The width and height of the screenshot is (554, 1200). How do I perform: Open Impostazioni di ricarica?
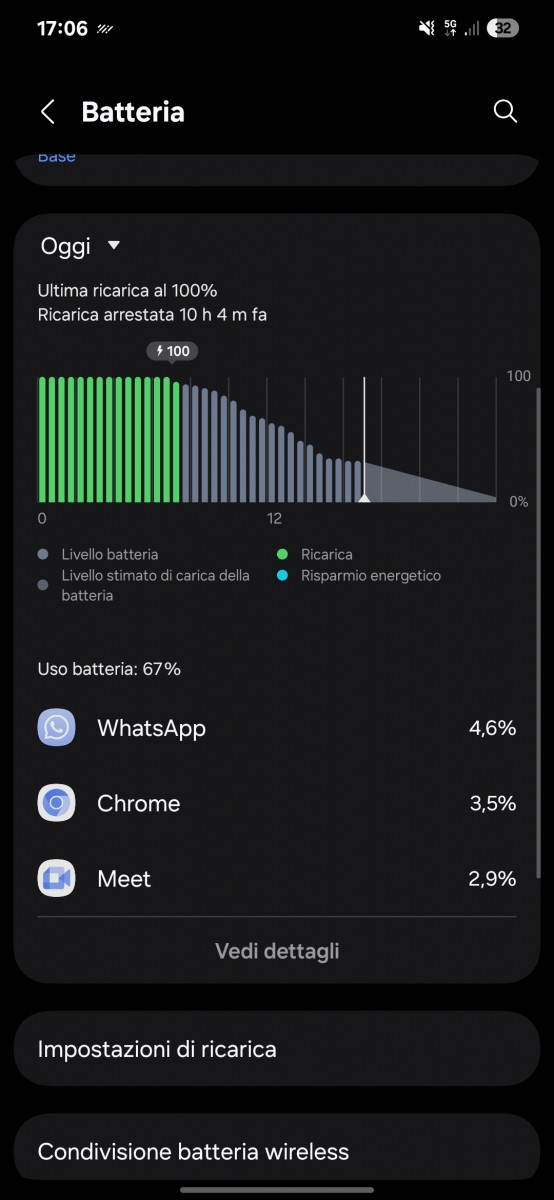pyautogui.click(x=277, y=1049)
